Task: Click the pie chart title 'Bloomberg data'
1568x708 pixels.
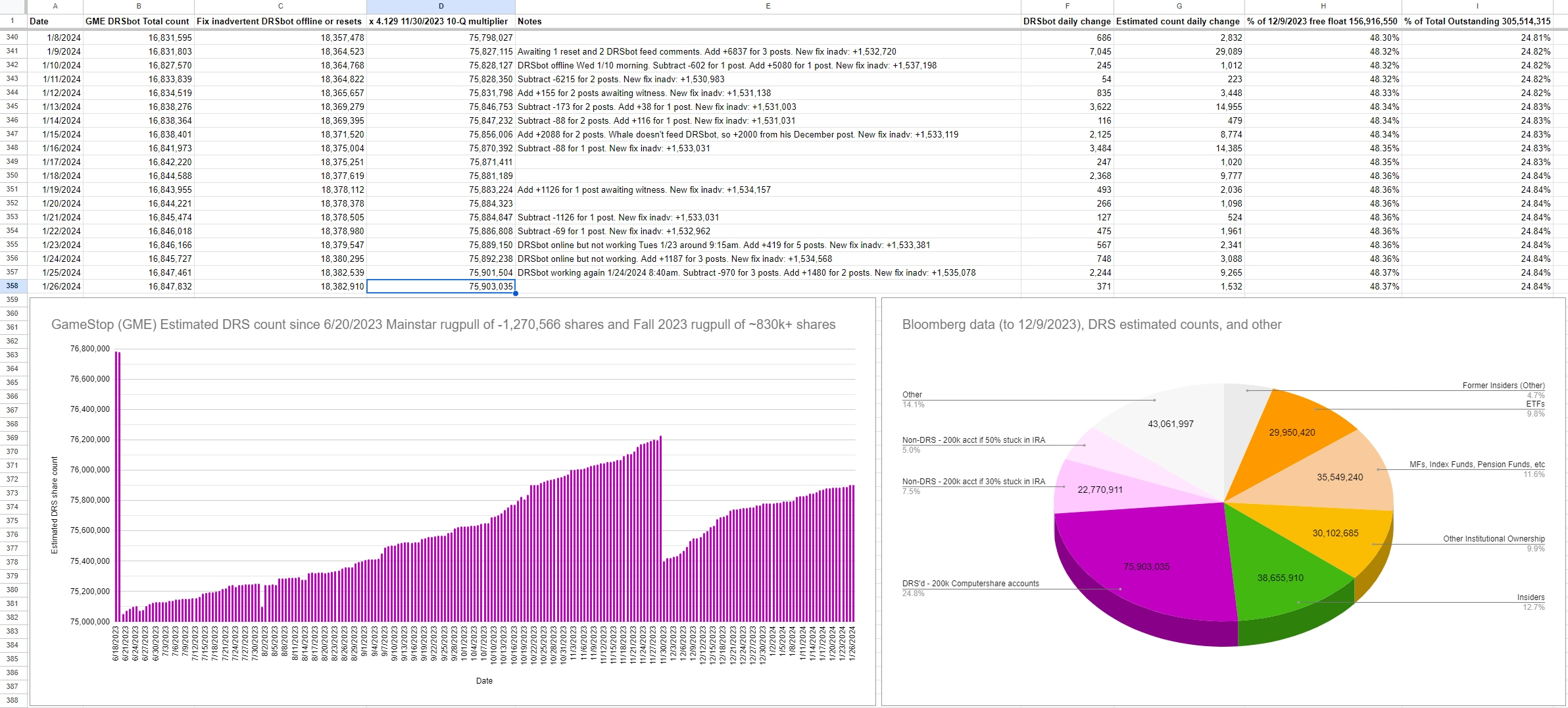Action: tap(1092, 324)
